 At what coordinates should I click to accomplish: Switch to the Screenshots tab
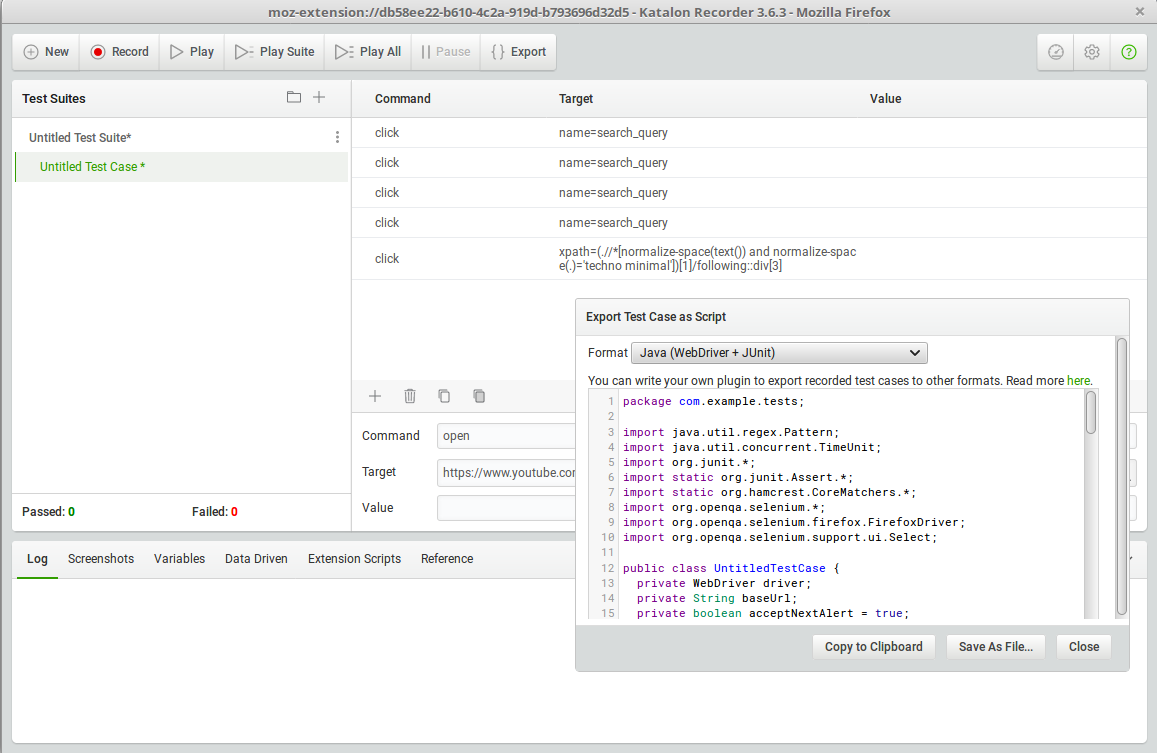[x=101, y=559]
